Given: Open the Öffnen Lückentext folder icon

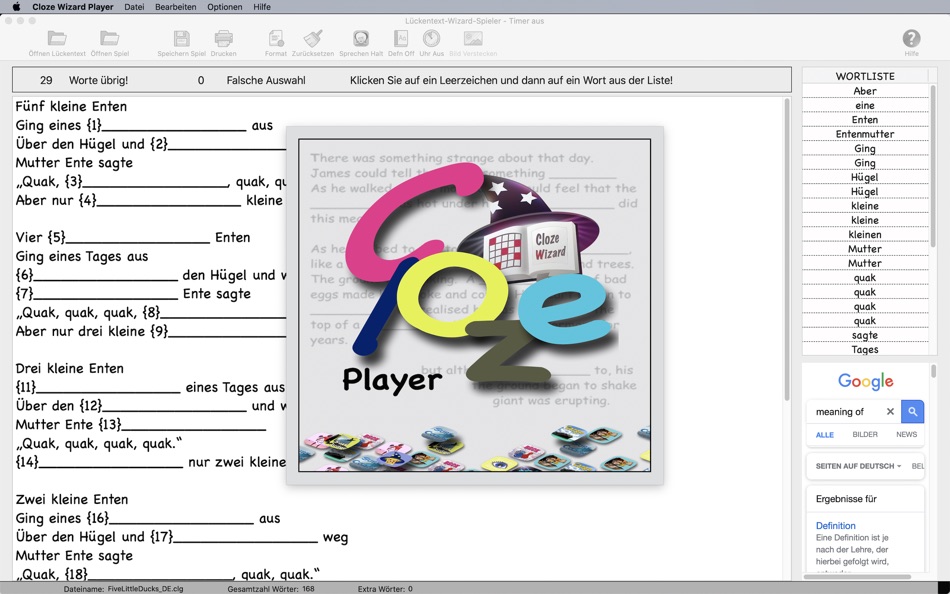Looking at the screenshot, I should click(x=57, y=39).
